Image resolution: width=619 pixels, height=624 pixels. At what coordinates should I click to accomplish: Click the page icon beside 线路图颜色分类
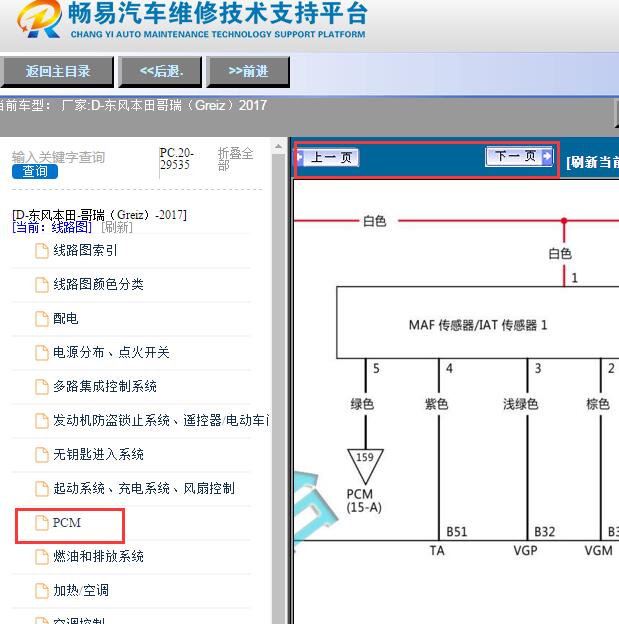[42, 285]
